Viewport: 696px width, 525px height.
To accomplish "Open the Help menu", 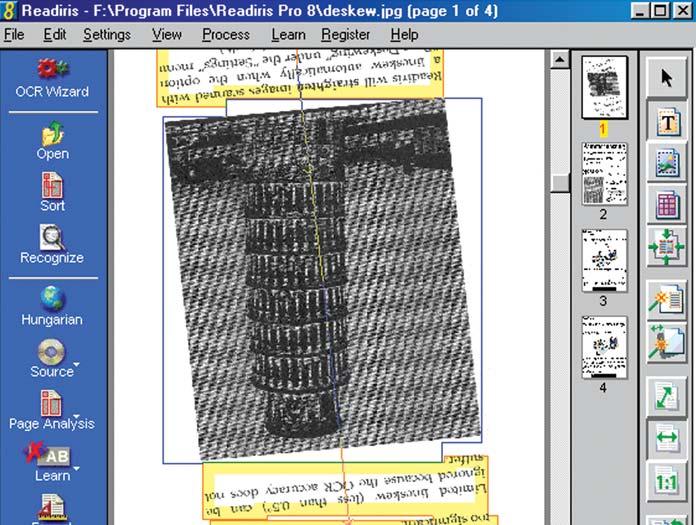I will [x=404, y=35].
